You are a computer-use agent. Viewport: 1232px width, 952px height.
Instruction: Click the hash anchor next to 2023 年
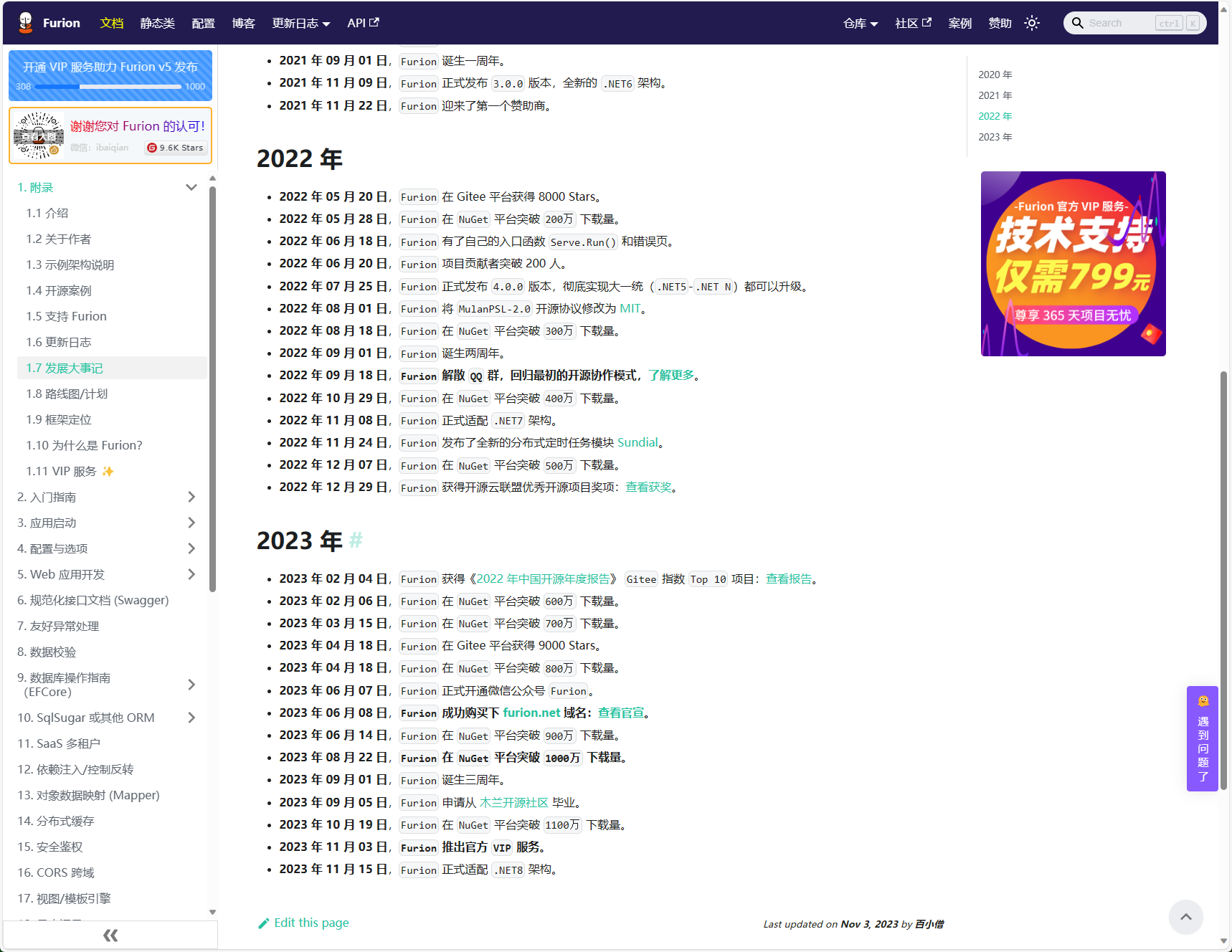coord(356,541)
